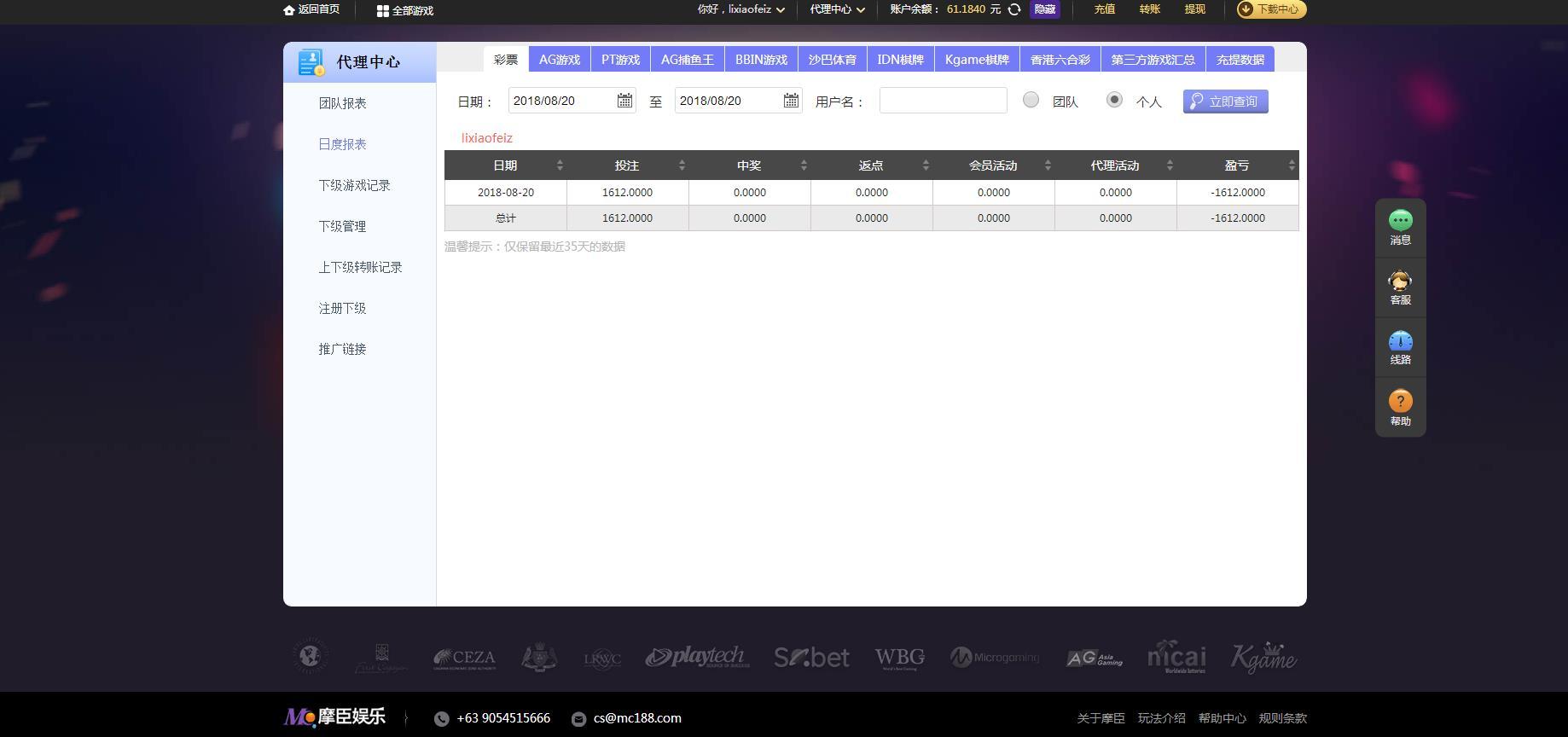Click the Kgame partner logo
The width and height of the screenshot is (1568, 737).
1263,658
